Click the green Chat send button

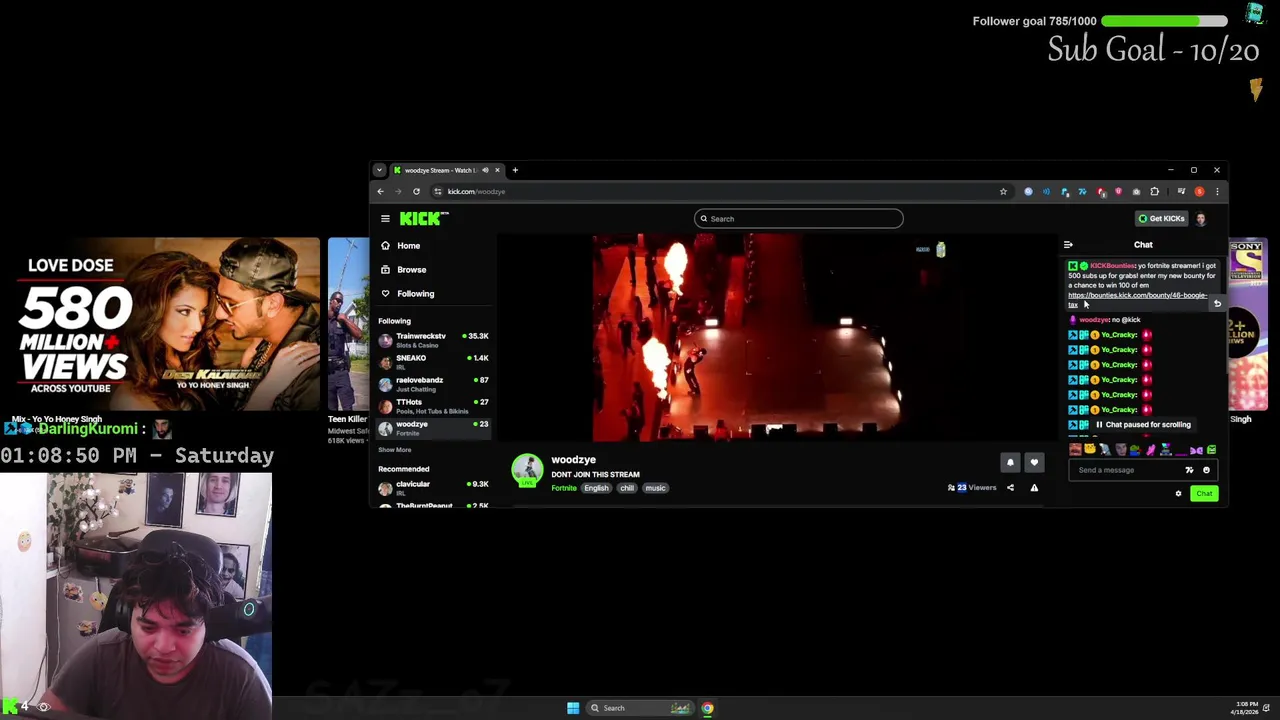point(1204,494)
